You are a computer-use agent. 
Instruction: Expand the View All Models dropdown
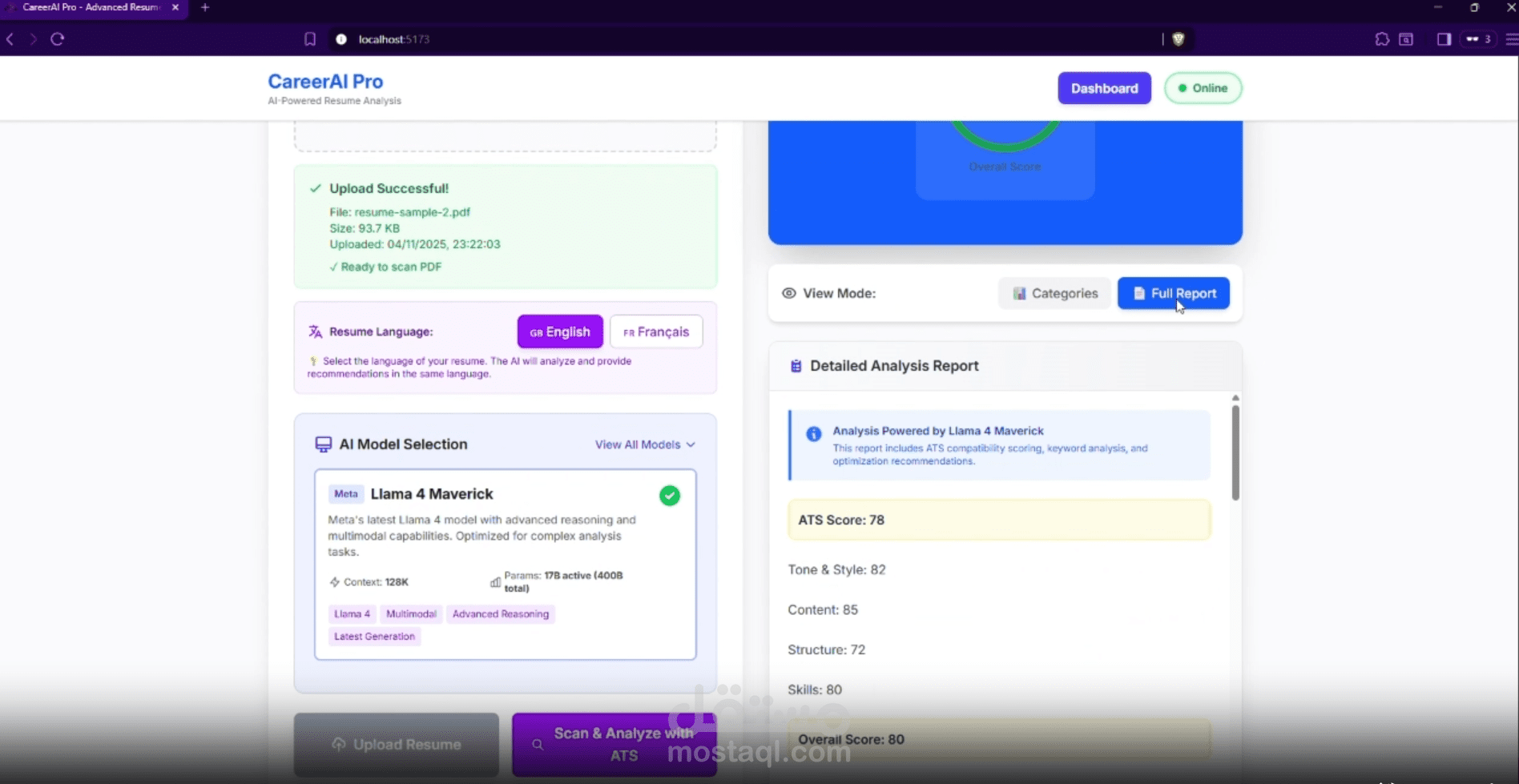pyautogui.click(x=644, y=444)
